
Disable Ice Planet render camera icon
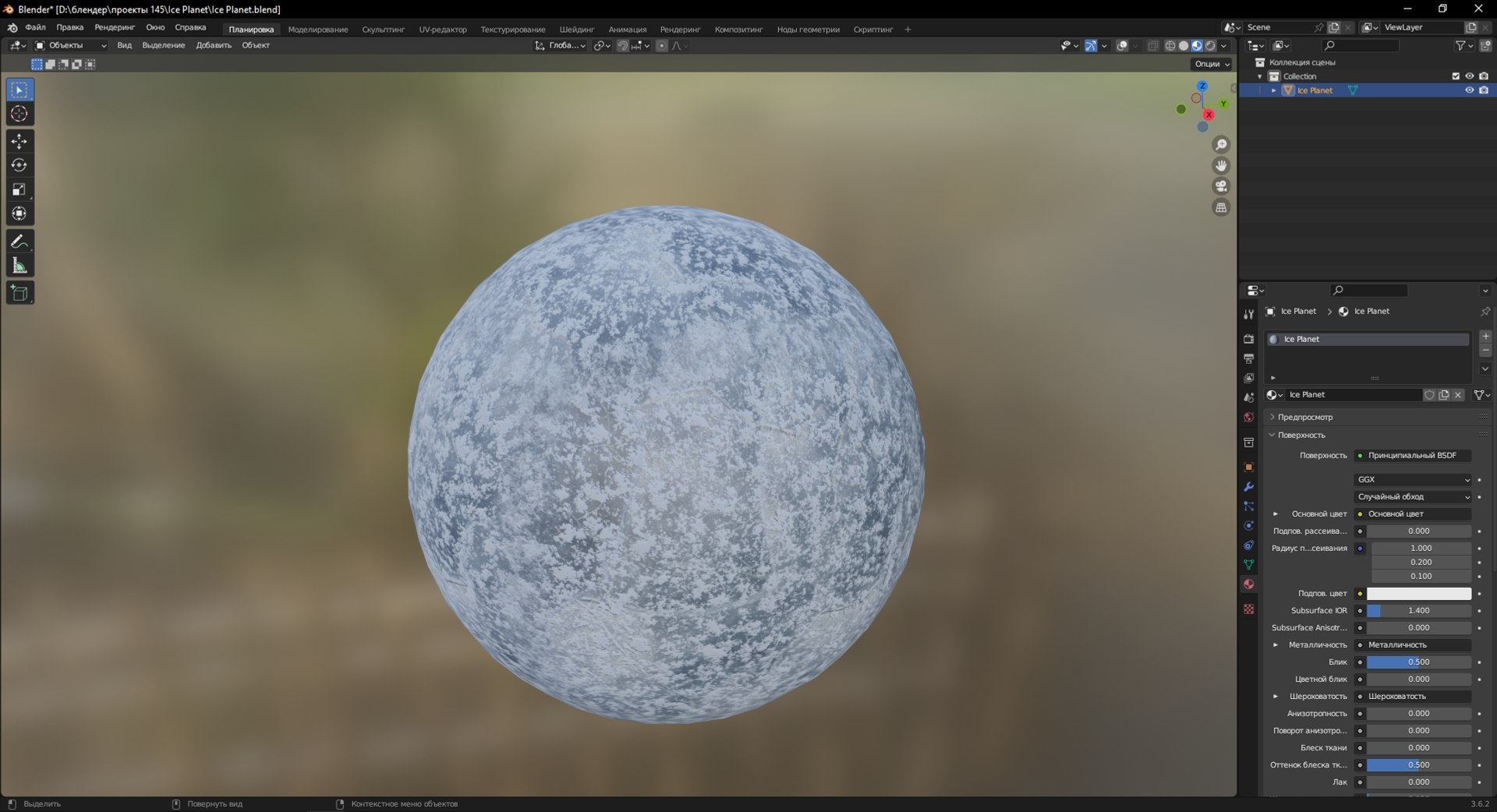(1484, 90)
